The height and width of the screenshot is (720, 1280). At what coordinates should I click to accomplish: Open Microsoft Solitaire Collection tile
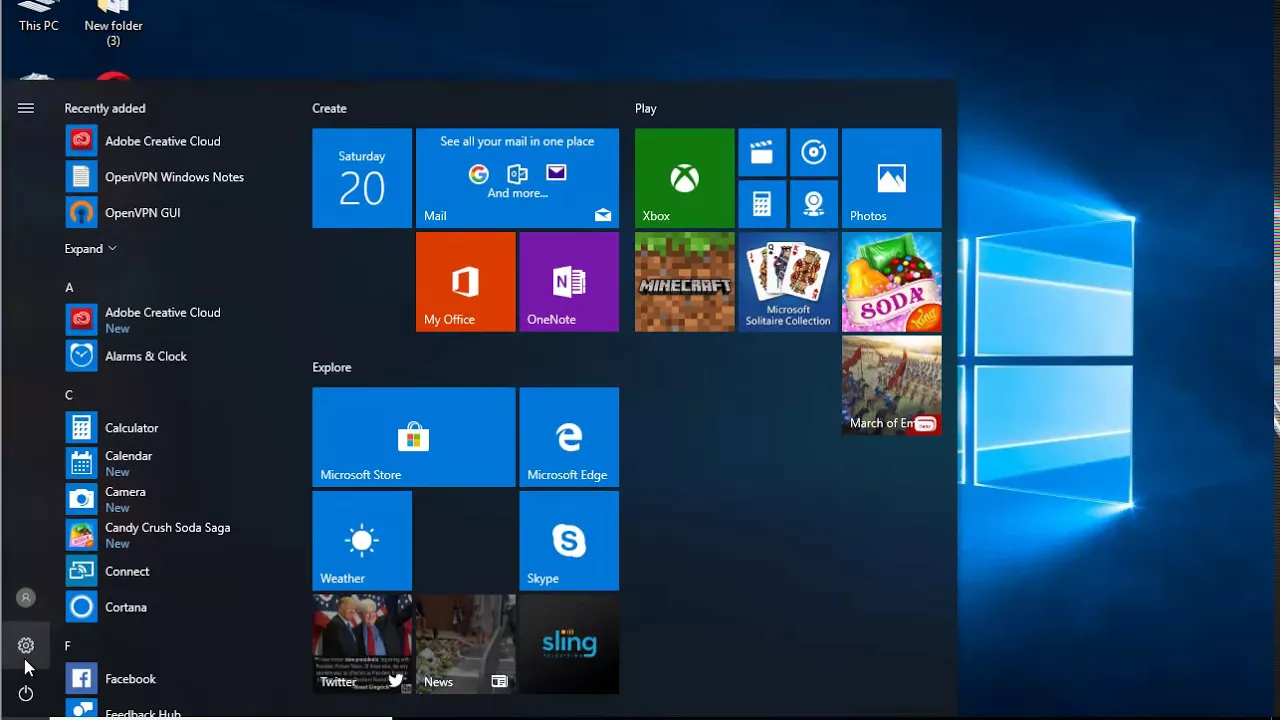788,282
